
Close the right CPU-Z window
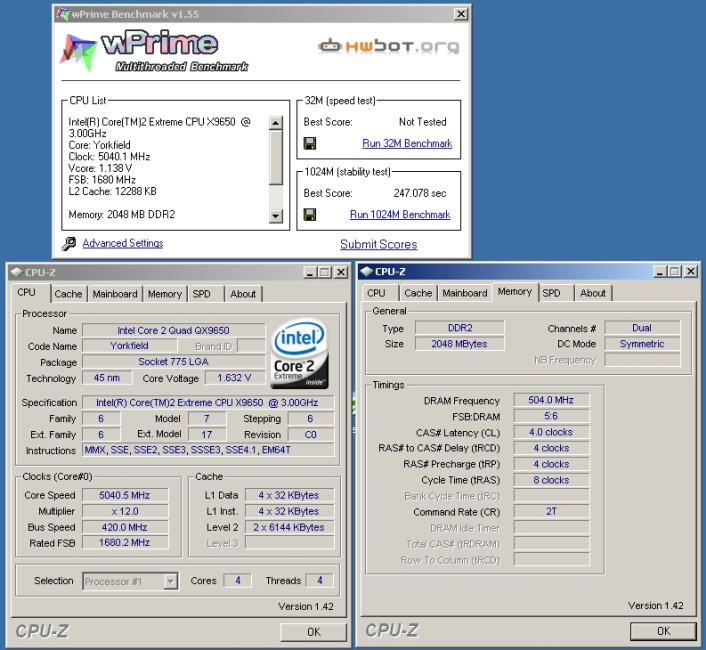691,271
